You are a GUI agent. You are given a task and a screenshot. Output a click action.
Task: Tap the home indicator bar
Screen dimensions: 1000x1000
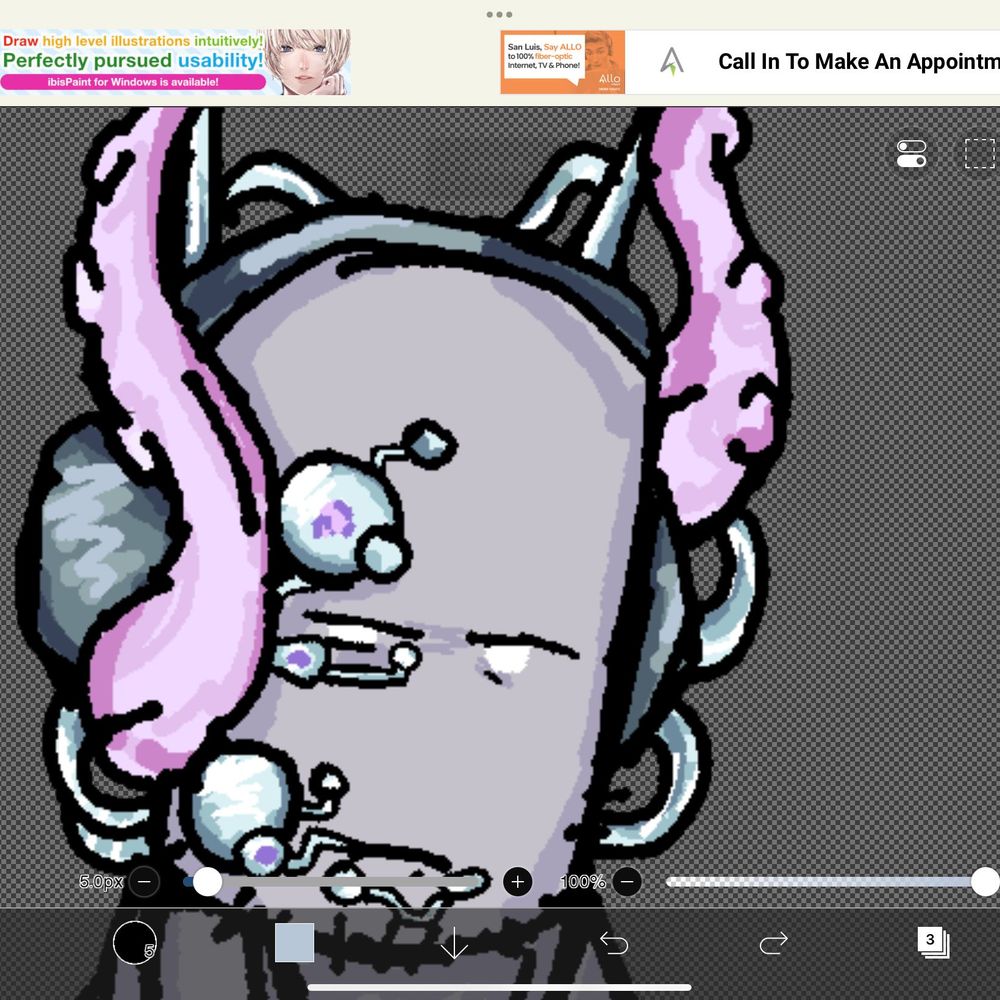coord(499,987)
